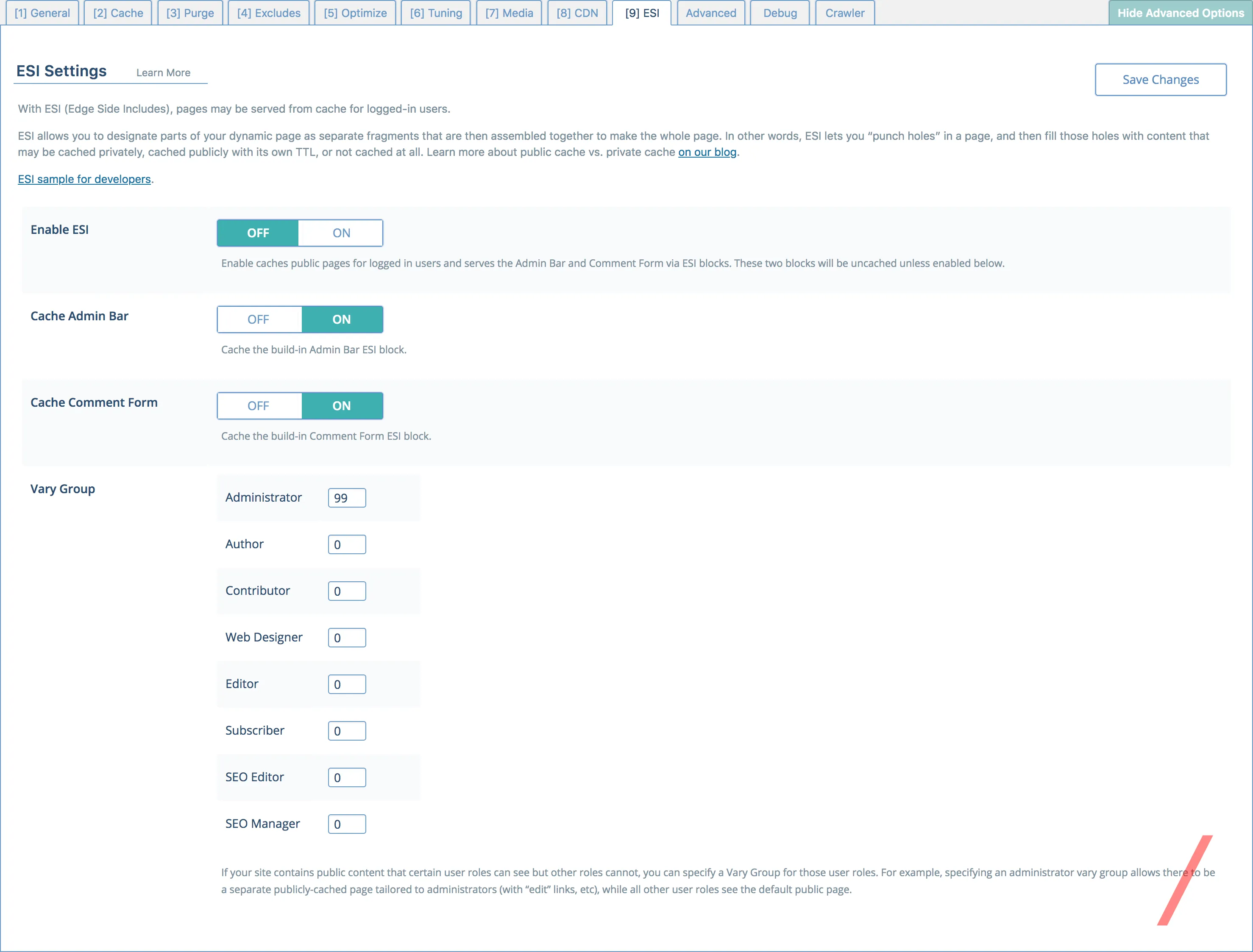Open the [8] CDN tab

pyautogui.click(x=576, y=12)
